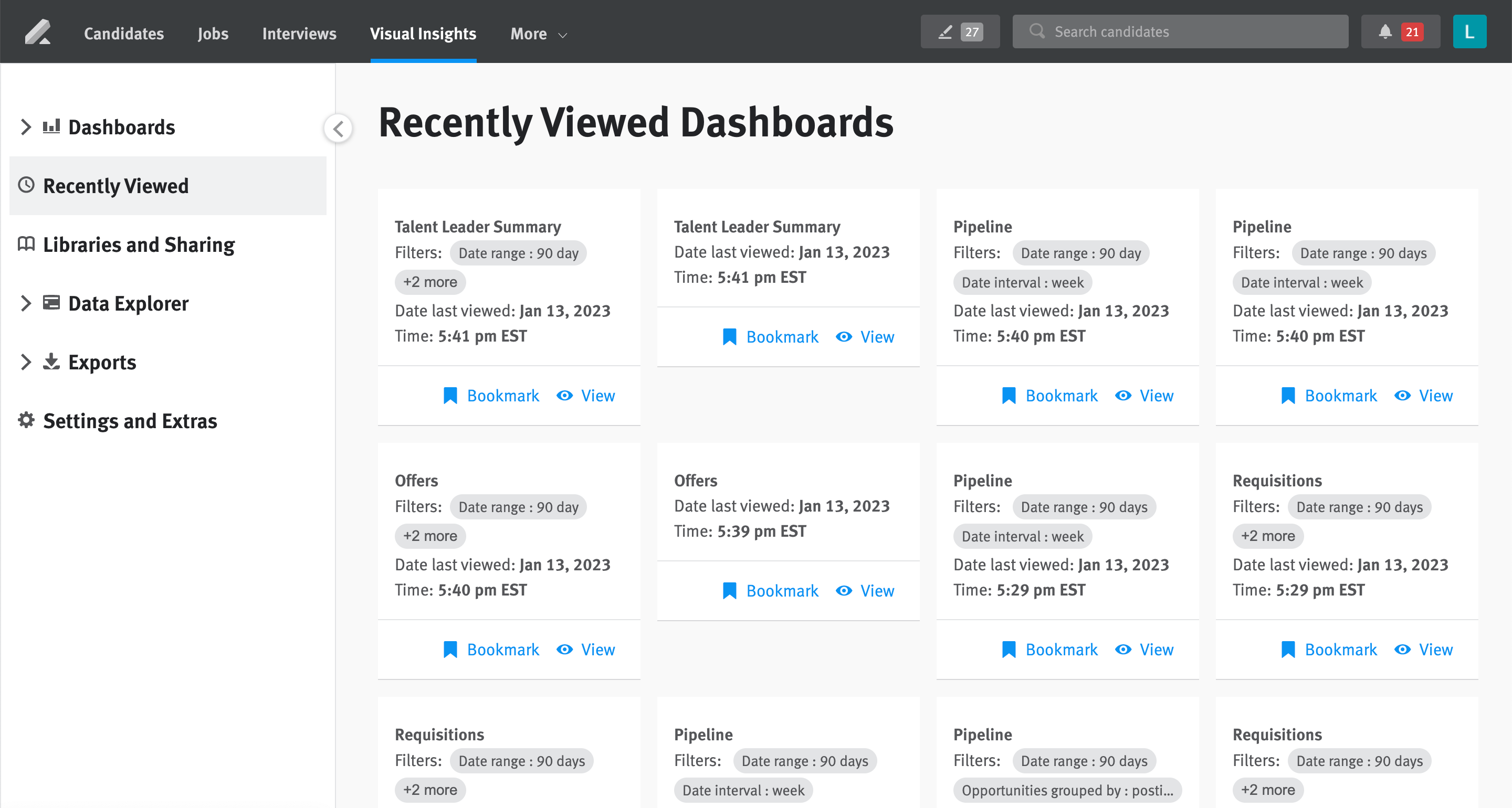This screenshot has width=1512, height=808.
Task: Click the bar chart icon next to Dashboards
Action: click(x=52, y=127)
